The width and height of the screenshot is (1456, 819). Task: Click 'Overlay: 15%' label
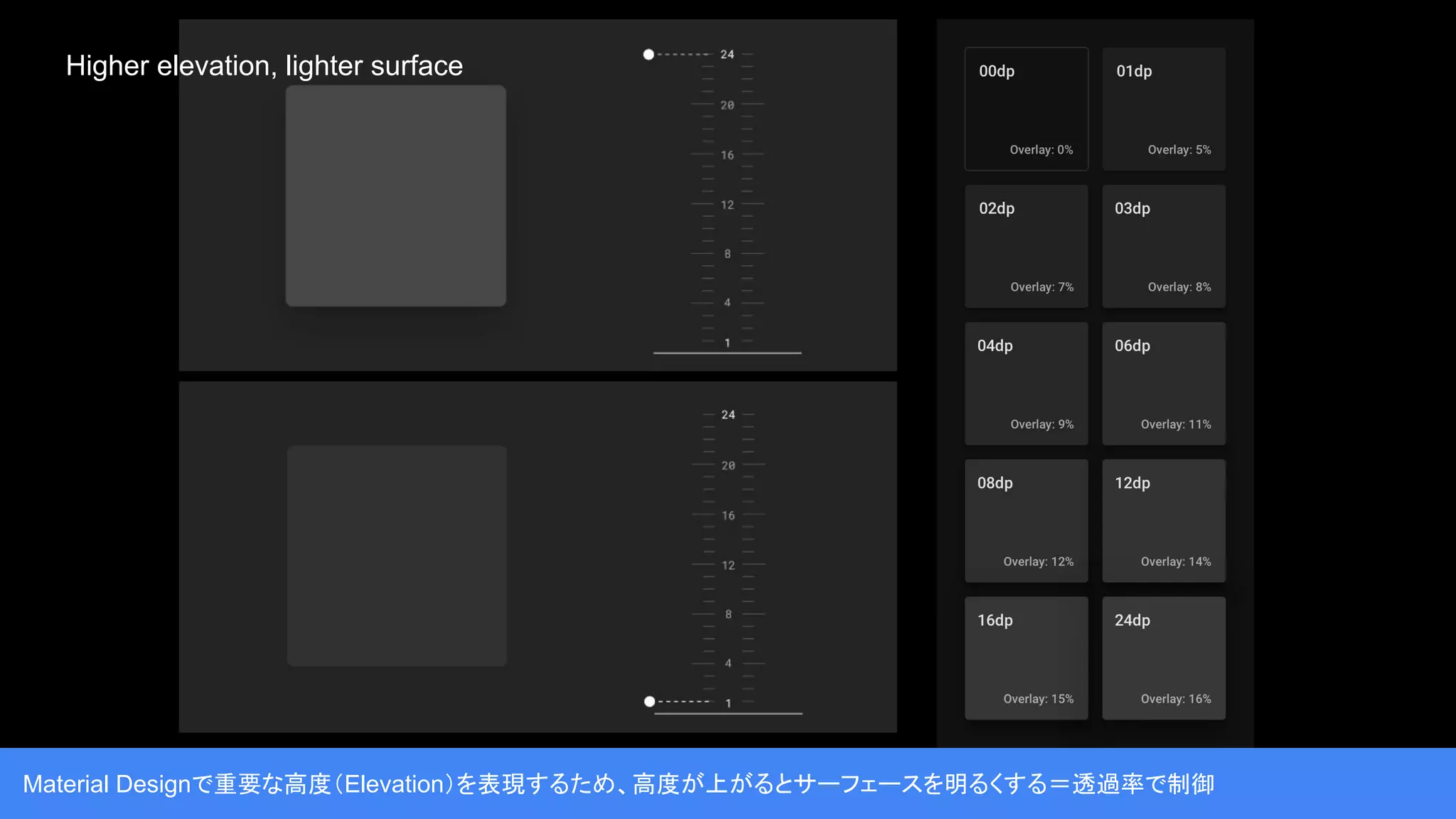click(1038, 698)
